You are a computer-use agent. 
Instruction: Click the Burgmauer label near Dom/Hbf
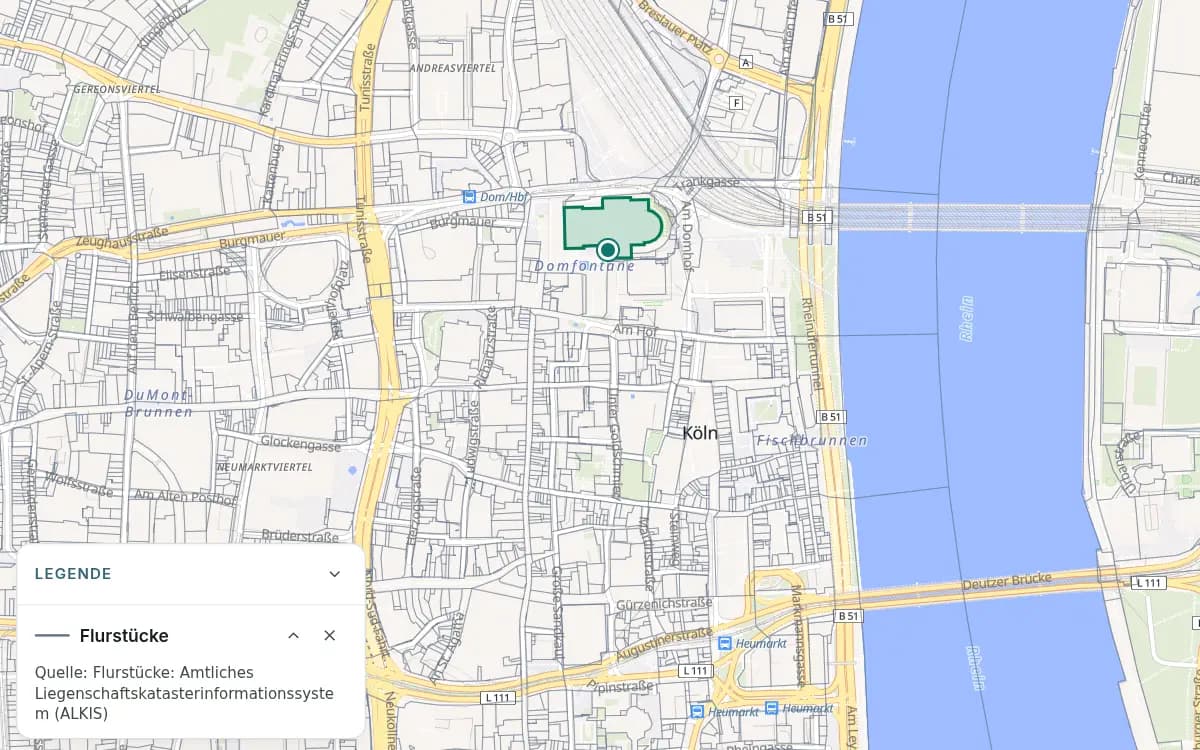(462, 222)
